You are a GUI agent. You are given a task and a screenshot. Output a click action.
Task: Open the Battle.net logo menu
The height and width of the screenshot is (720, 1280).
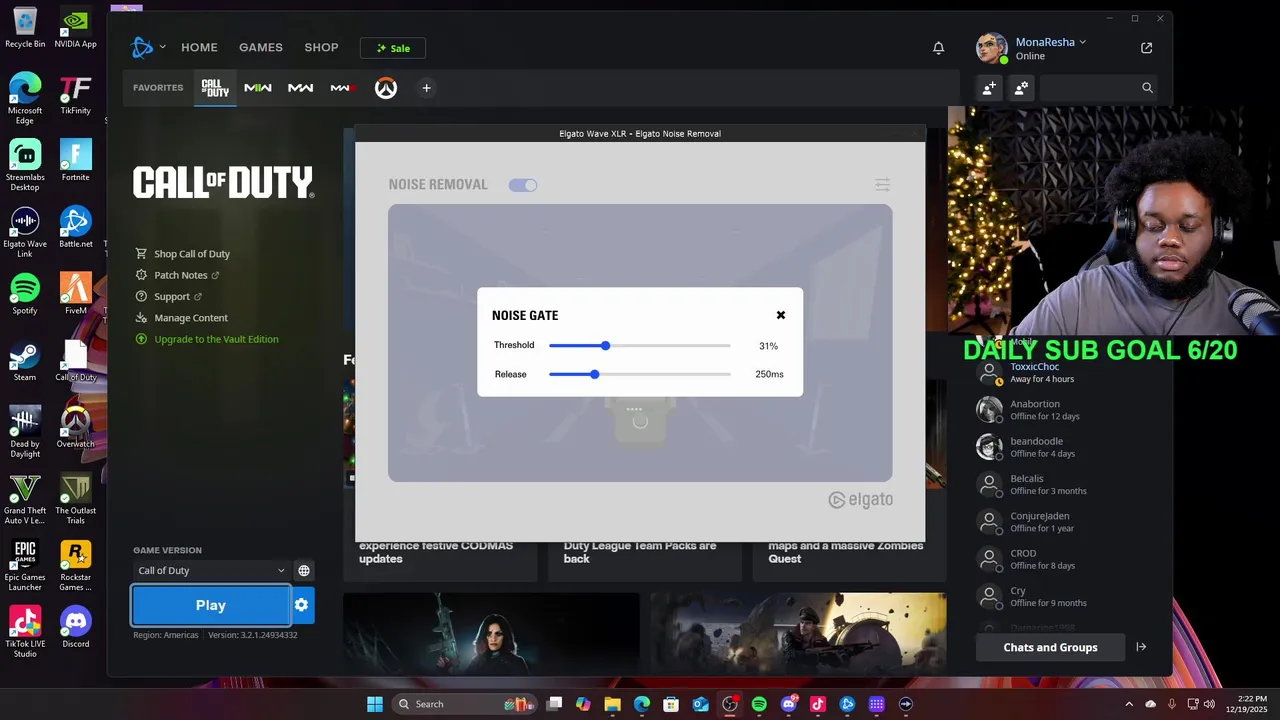coord(148,47)
